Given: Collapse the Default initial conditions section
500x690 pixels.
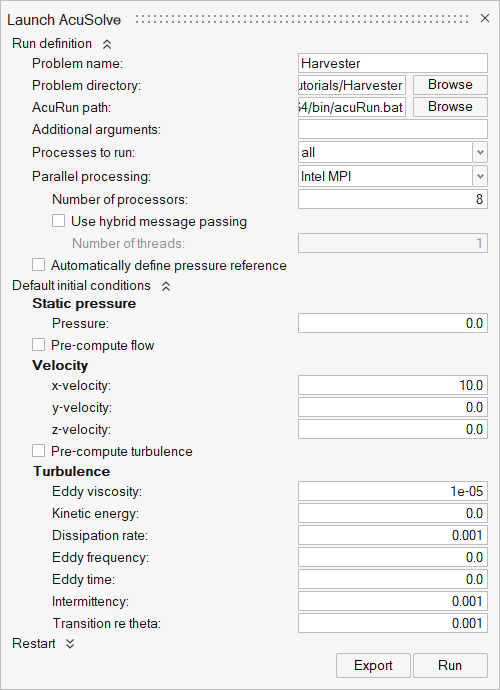Looking at the screenshot, I should click(x=166, y=286).
